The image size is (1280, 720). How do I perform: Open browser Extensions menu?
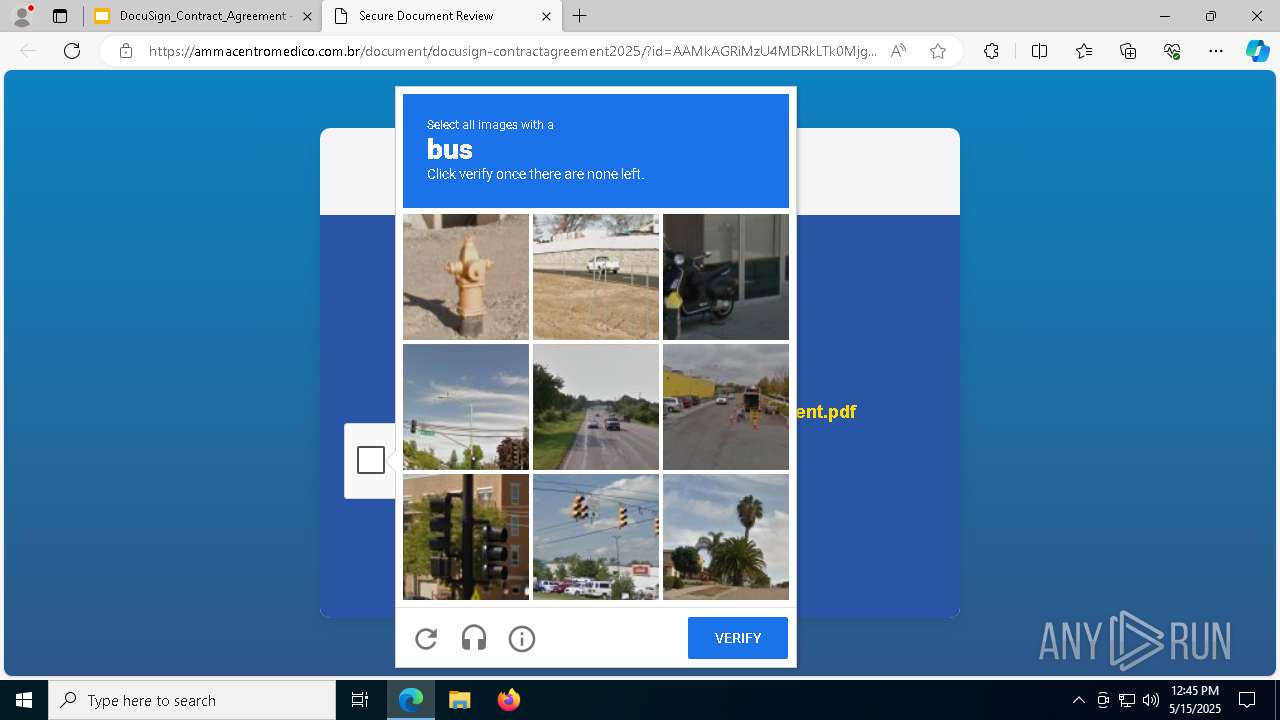tap(991, 51)
